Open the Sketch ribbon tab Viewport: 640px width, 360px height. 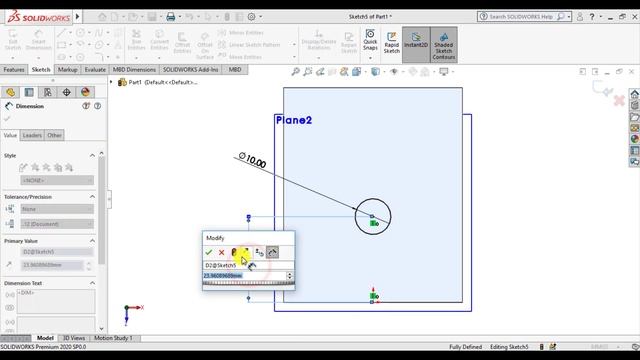pyautogui.click(x=41, y=70)
